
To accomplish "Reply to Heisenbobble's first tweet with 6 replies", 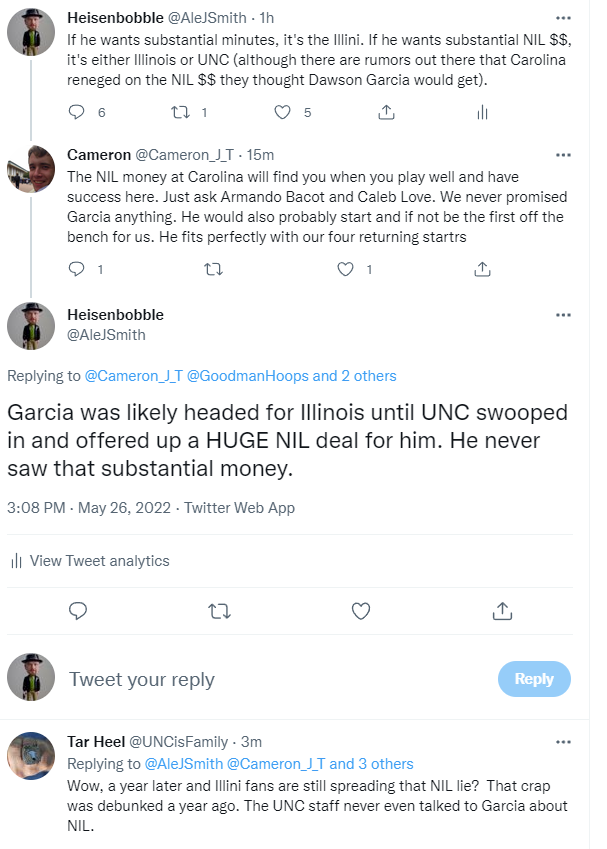I will pos(76,112).
